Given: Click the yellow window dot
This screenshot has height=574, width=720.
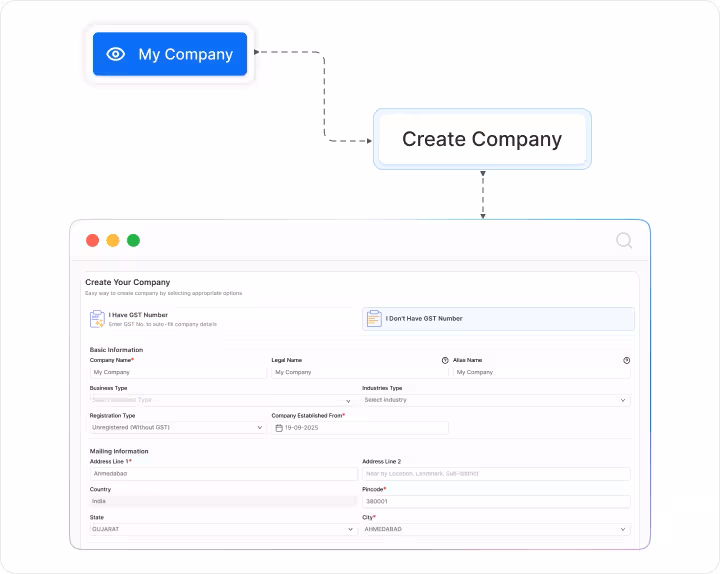Looking at the screenshot, I should point(113,240).
